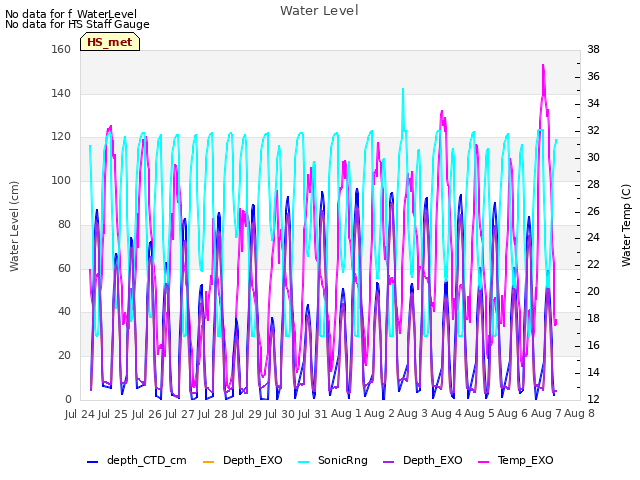Click the orange Depth_EXO legend swatch
This screenshot has height=480, width=640.
point(208,462)
